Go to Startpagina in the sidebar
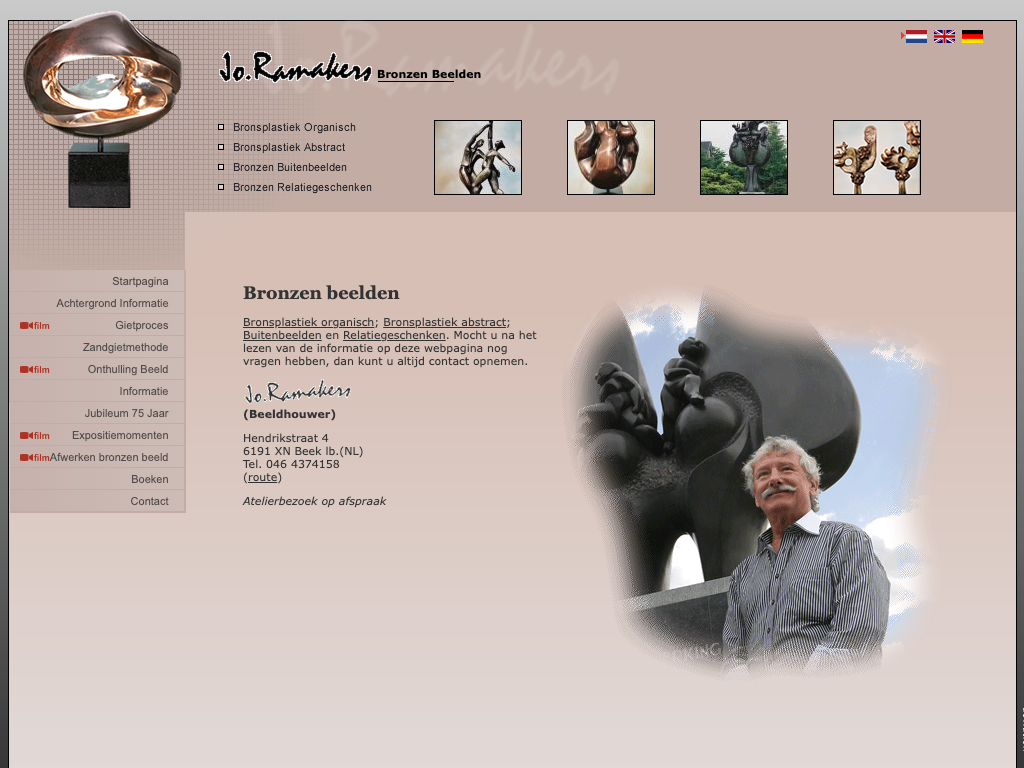This screenshot has width=1024, height=768. click(140, 282)
